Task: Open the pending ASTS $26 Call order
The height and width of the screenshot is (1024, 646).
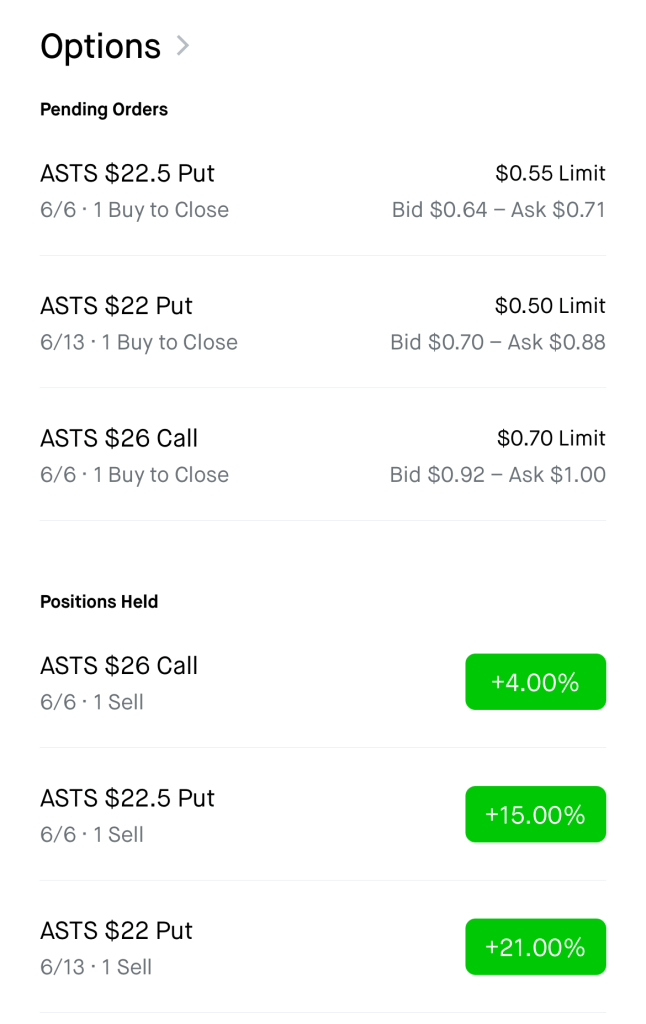Action: [119, 438]
